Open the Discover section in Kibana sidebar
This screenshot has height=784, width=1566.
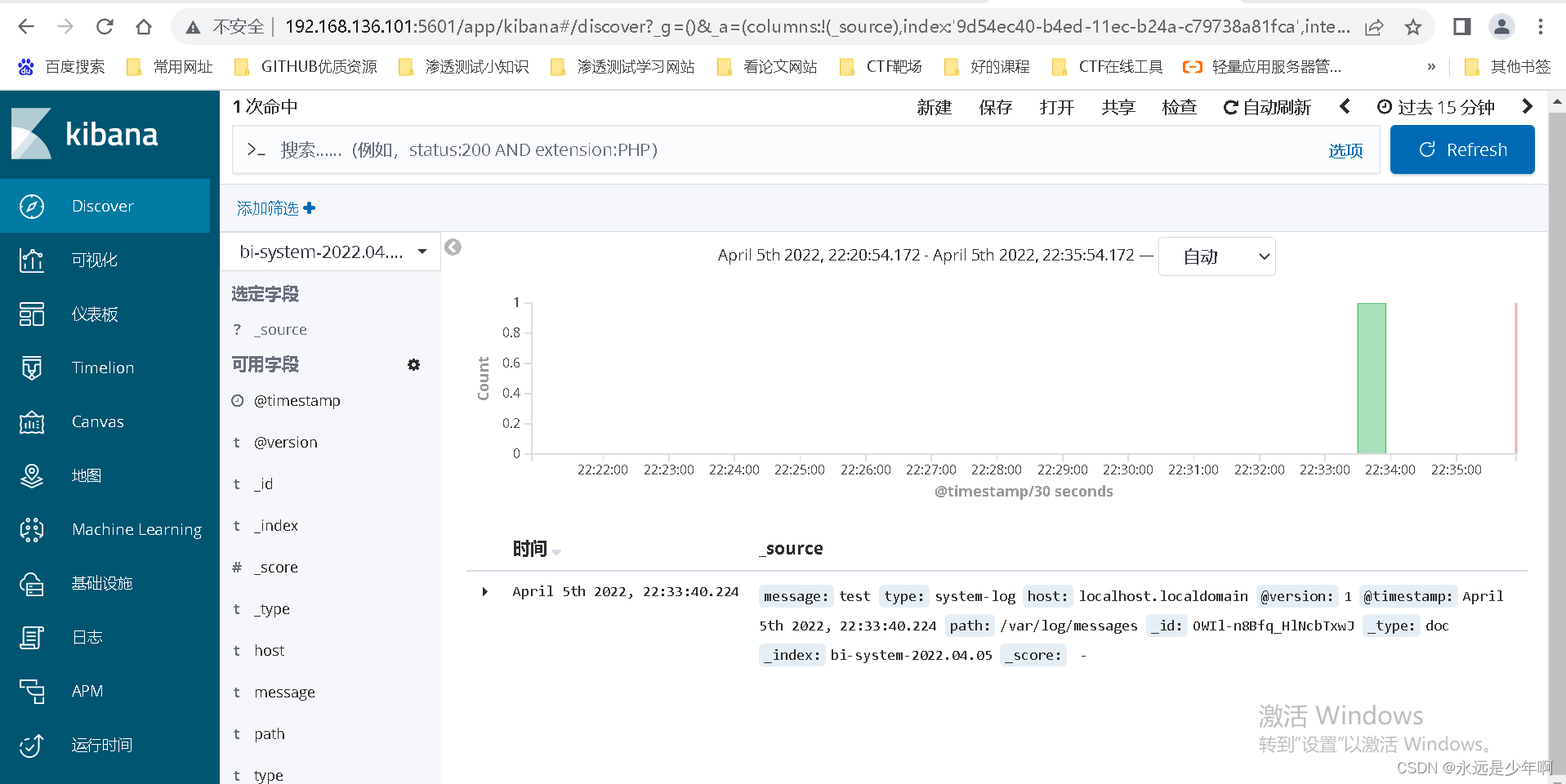105,206
